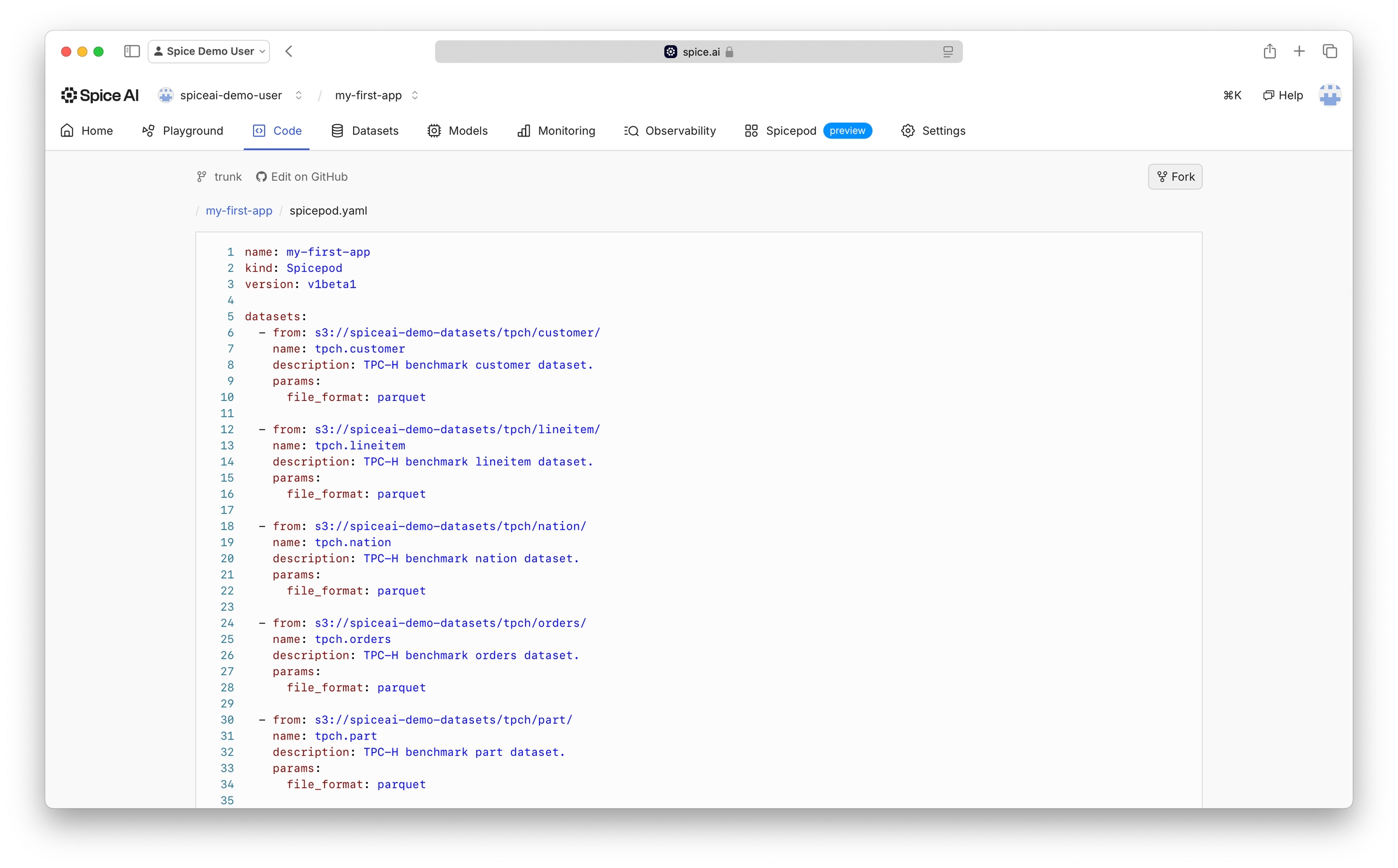Image resolution: width=1398 pixels, height=868 pixels.
Task: Expand the Spice Demo User profile dropdown
Action: (209, 52)
